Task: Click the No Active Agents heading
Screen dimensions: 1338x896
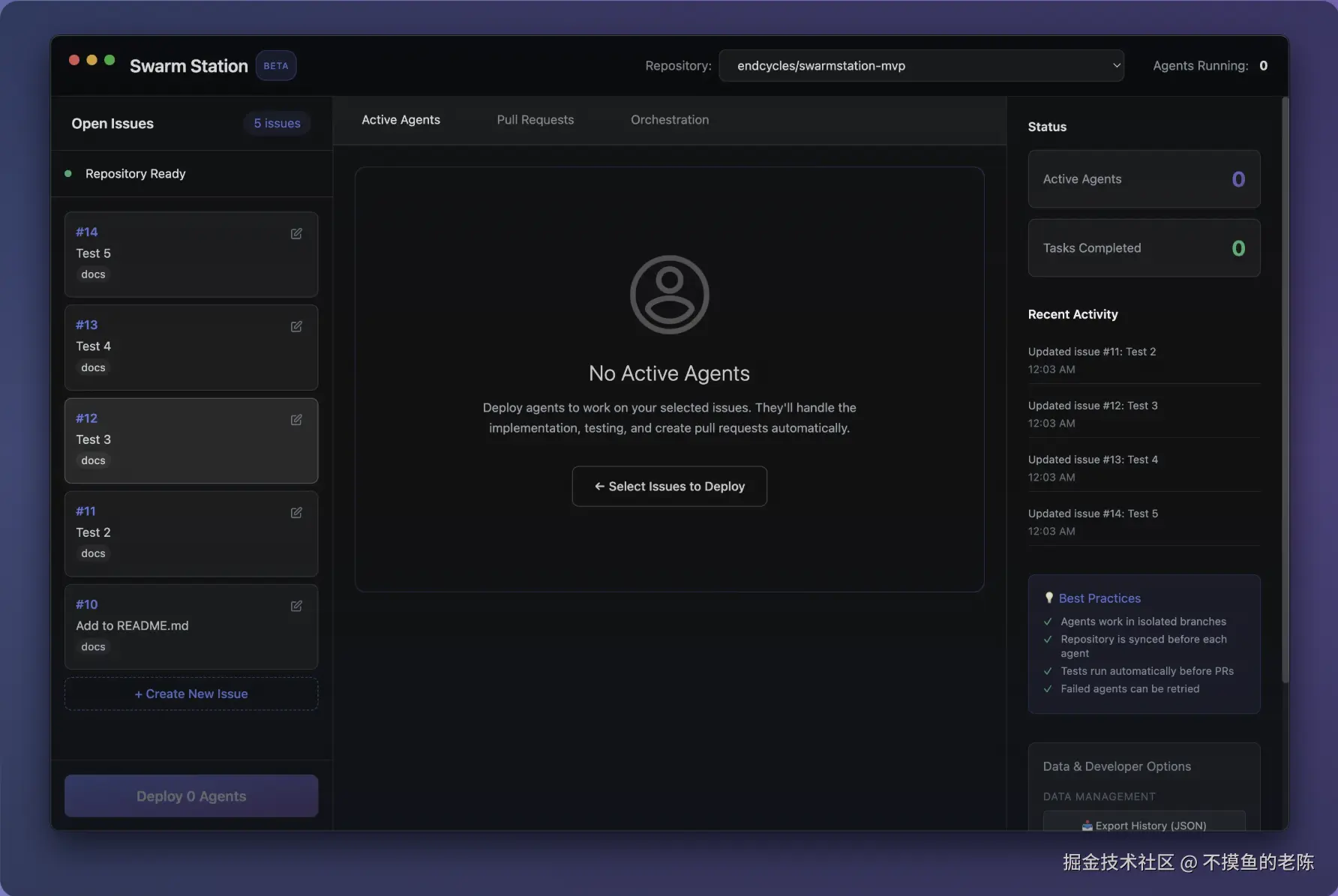Action: (x=669, y=373)
